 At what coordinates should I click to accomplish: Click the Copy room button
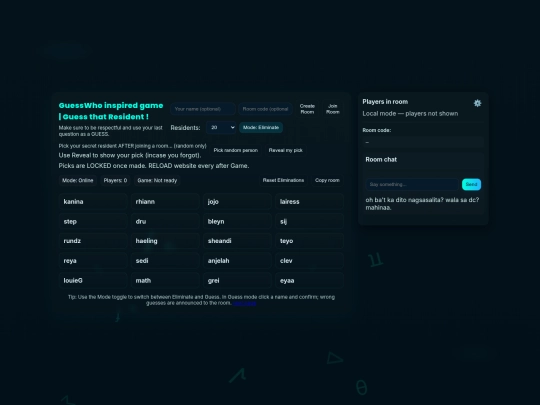pyautogui.click(x=327, y=180)
